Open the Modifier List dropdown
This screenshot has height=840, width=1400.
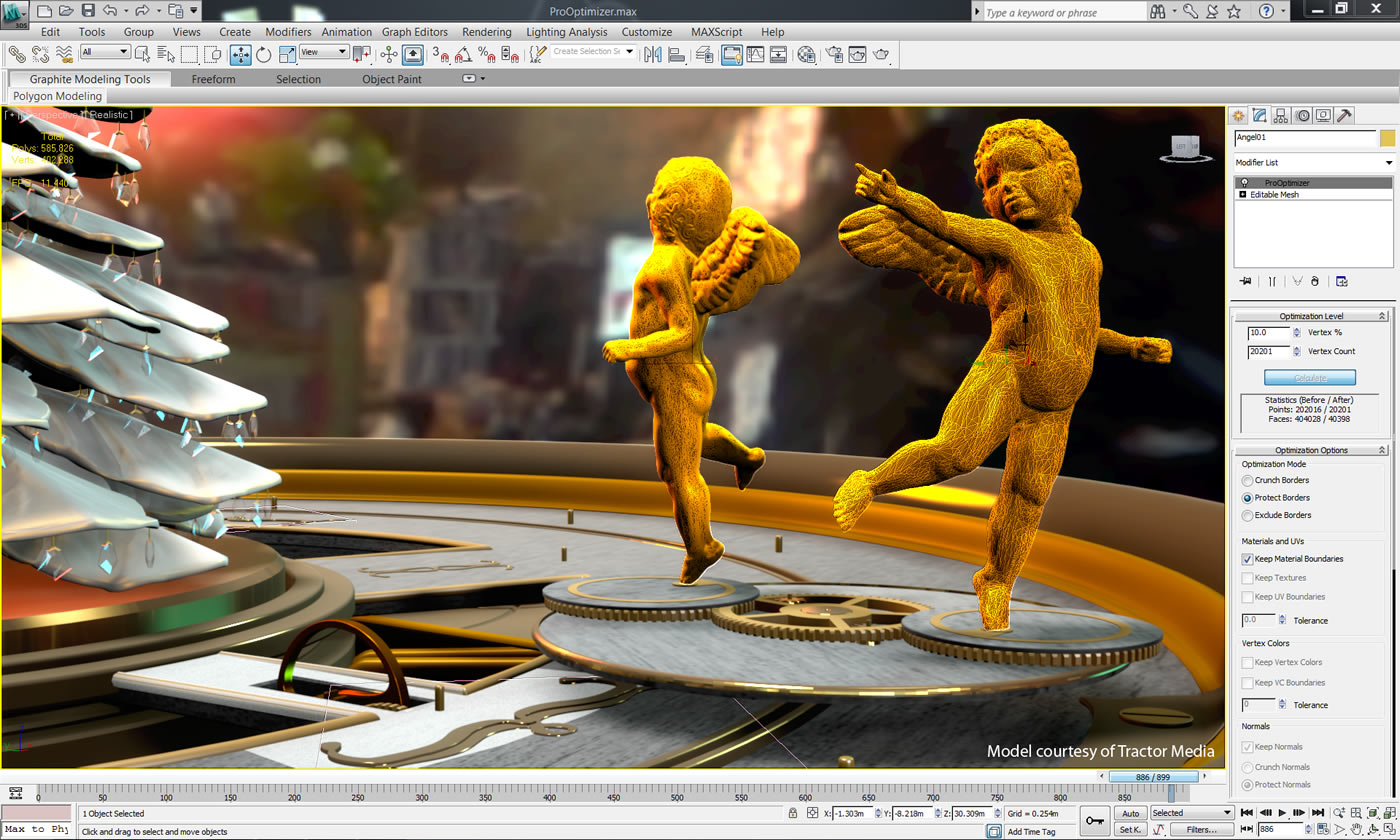(x=1314, y=162)
